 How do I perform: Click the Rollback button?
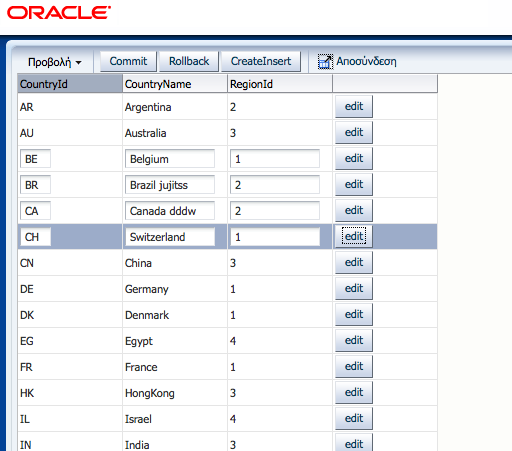(189, 61)
